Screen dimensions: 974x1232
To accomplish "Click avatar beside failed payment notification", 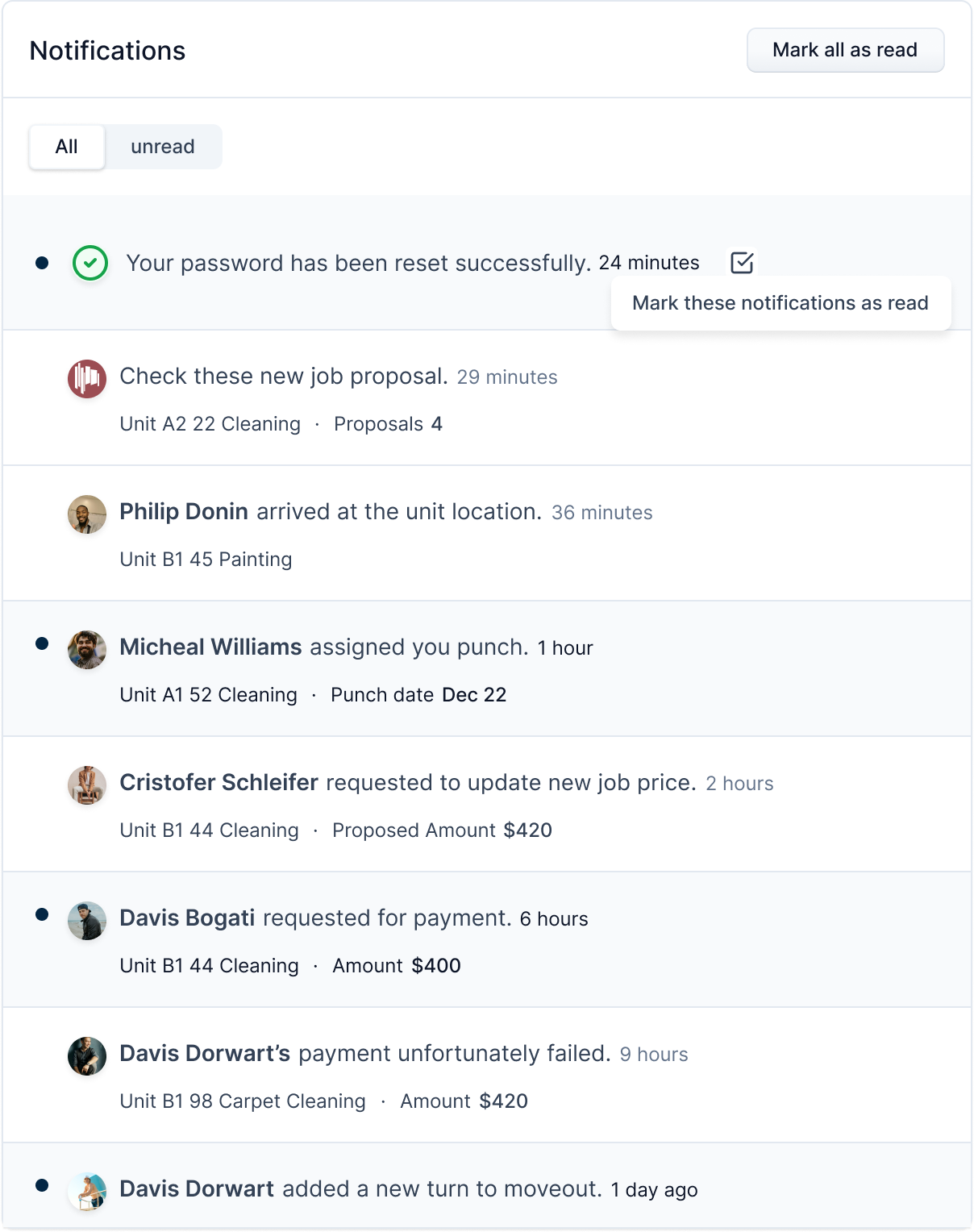I will click(x=87, y=1056).
